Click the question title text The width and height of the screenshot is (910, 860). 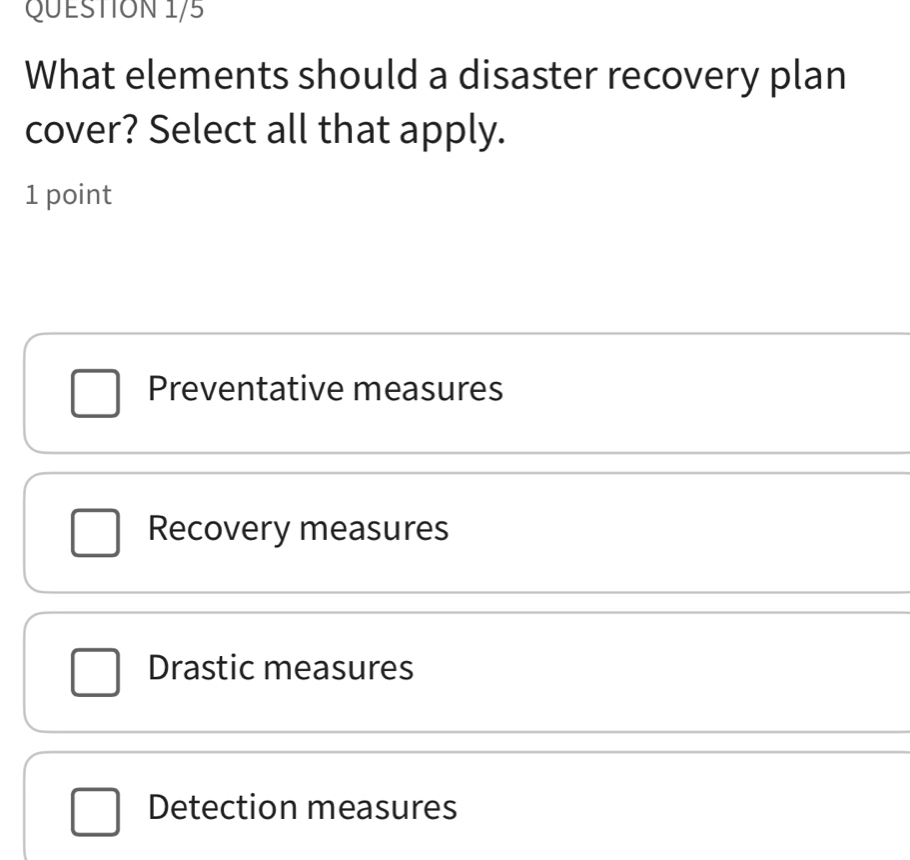[x=435, y=101]
